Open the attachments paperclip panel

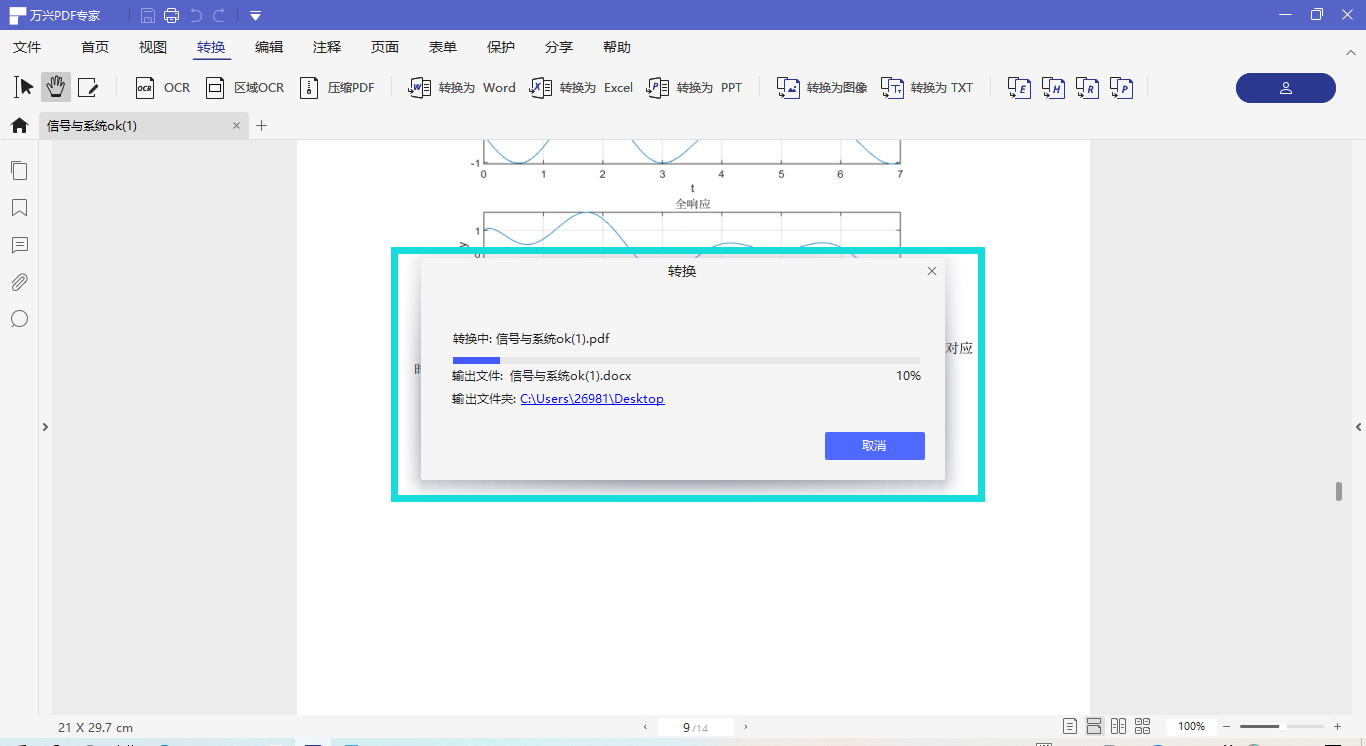pos(19,282)
